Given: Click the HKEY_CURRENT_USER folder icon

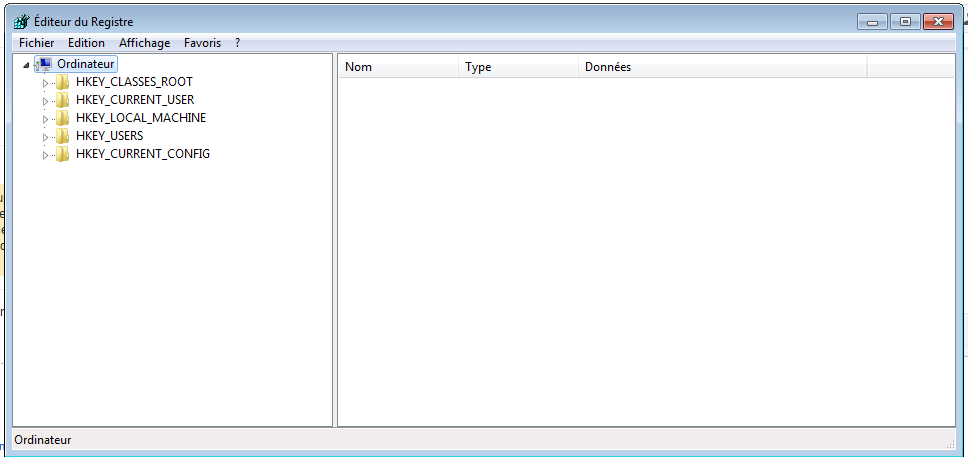Looking at the screenshot, I should 62,99.
